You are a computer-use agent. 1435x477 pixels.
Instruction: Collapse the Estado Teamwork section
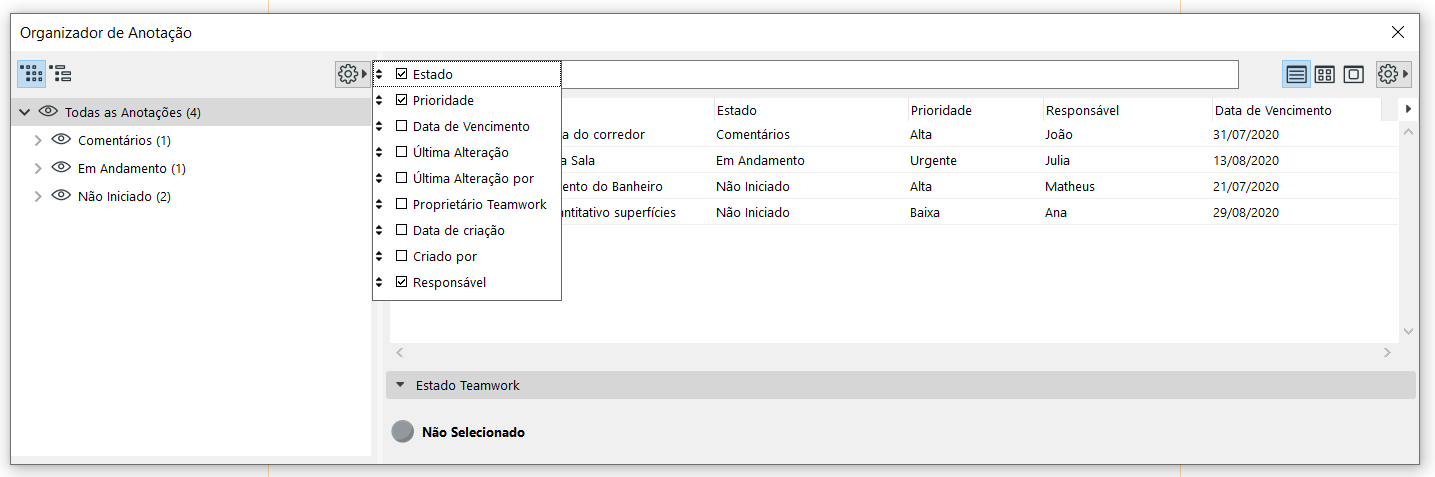(x=401, y=385)
